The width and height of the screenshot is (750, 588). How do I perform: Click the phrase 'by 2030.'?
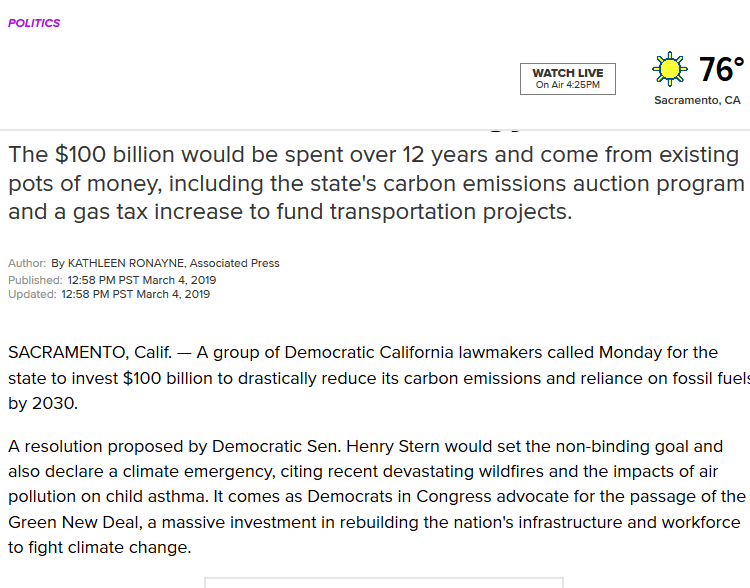click(42, 405)
